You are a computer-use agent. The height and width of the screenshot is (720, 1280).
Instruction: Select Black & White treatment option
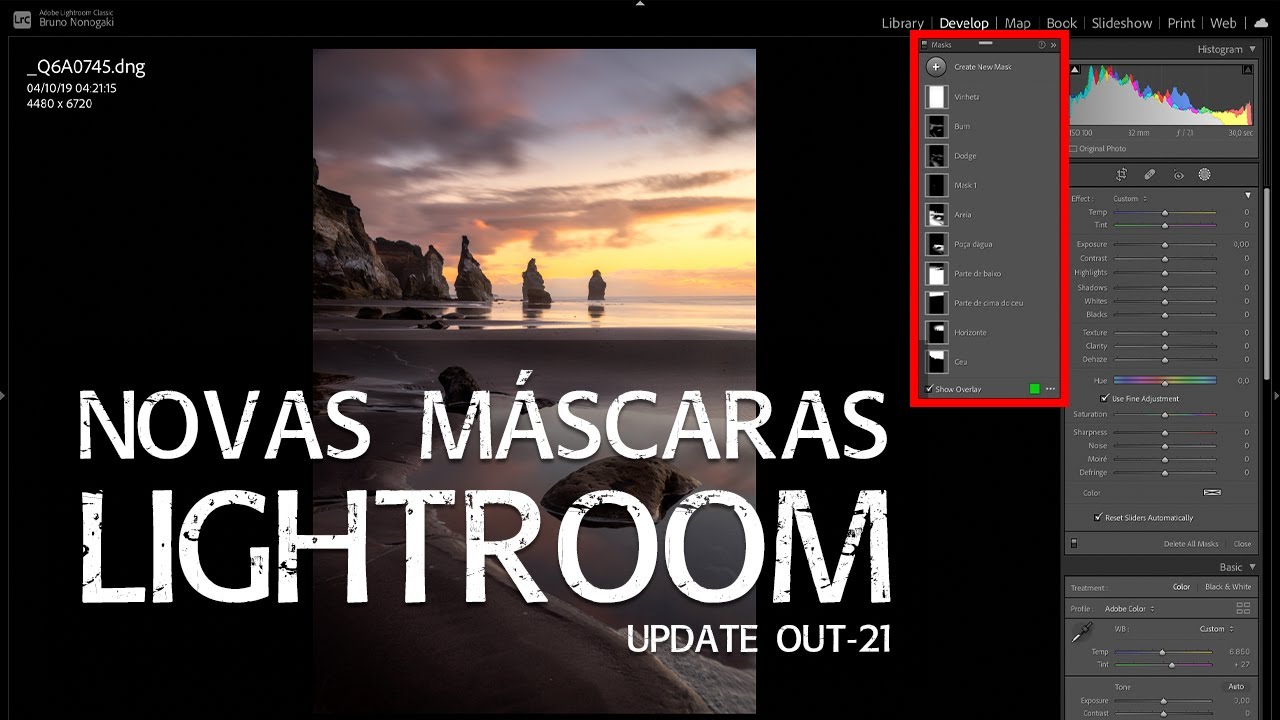pyautogui.click(x=1228, y=587)
